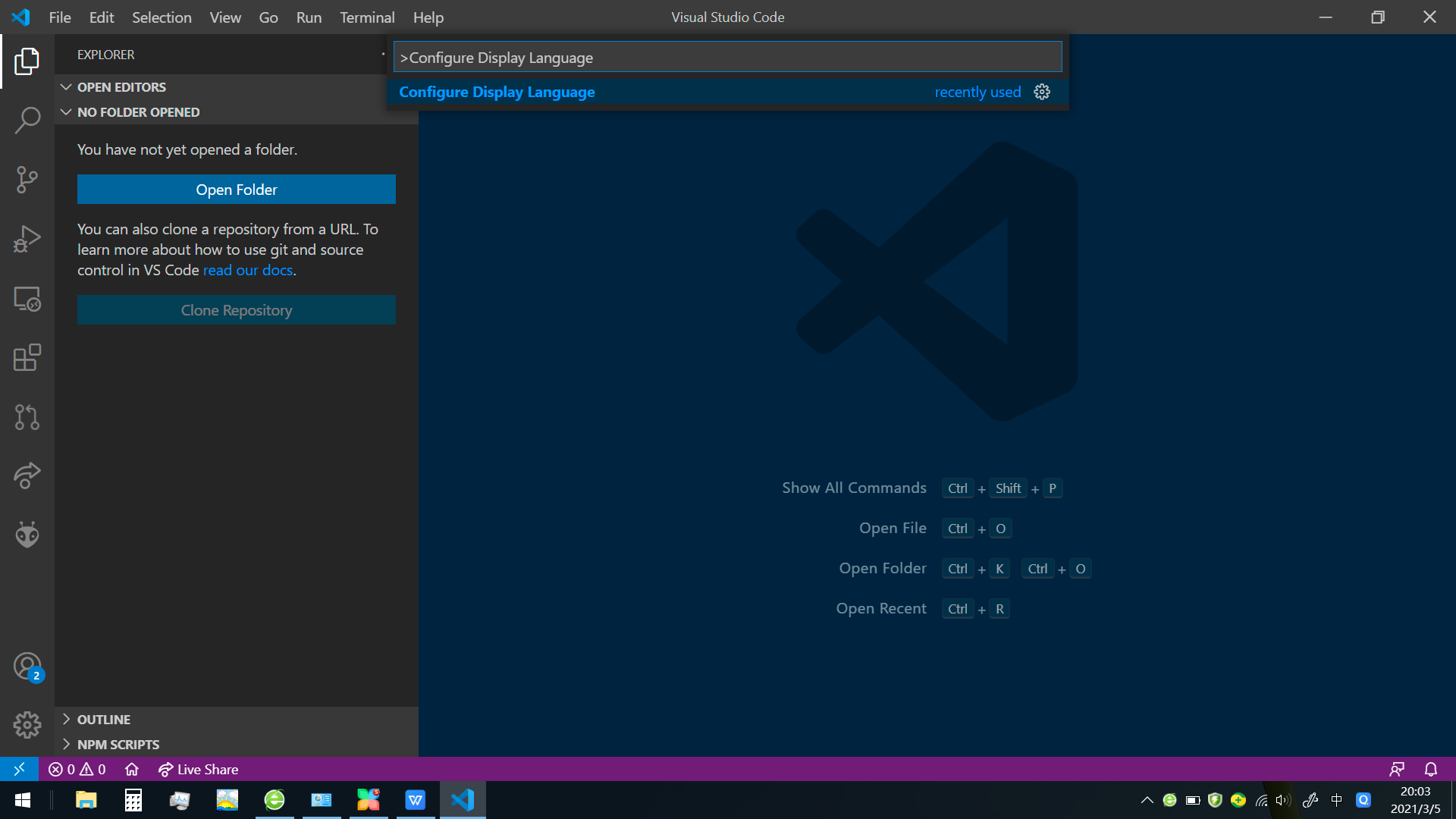The image size is (1456, 819).
Task: Click the feedback icon in status bar
Action: coord(1397,769)
